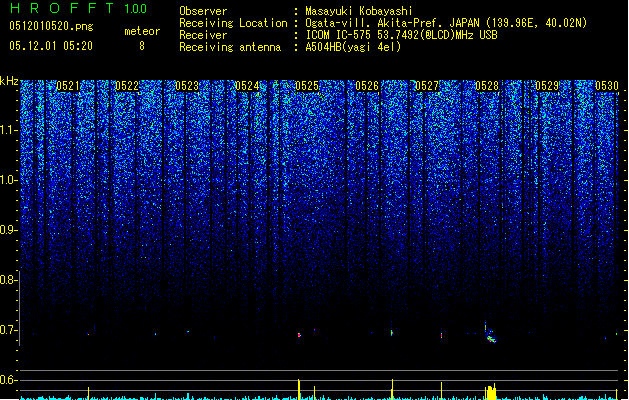Select antenna value A504HB(yagi 4el)
Viewport: 629px width, 400px height.
click(353, 47)
